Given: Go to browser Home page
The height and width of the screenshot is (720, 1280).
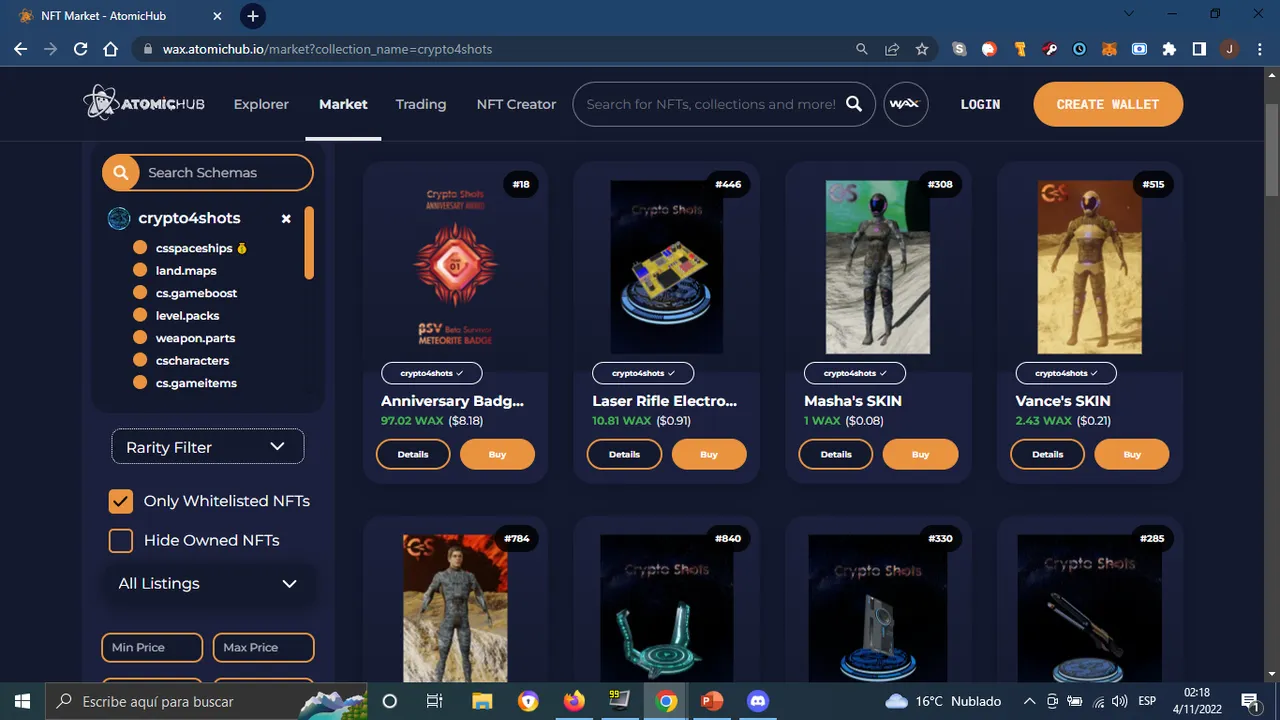Looking at the screenshot, I should click(x=111, y=49).
